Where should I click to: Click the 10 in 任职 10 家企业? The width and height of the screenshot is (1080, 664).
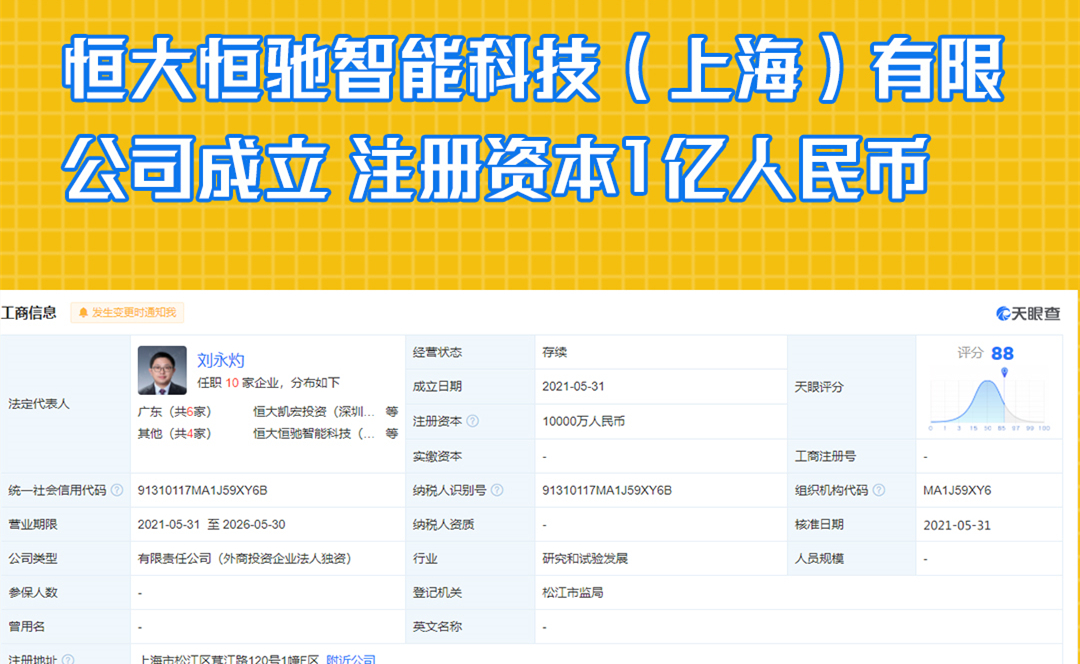[232, 382]
